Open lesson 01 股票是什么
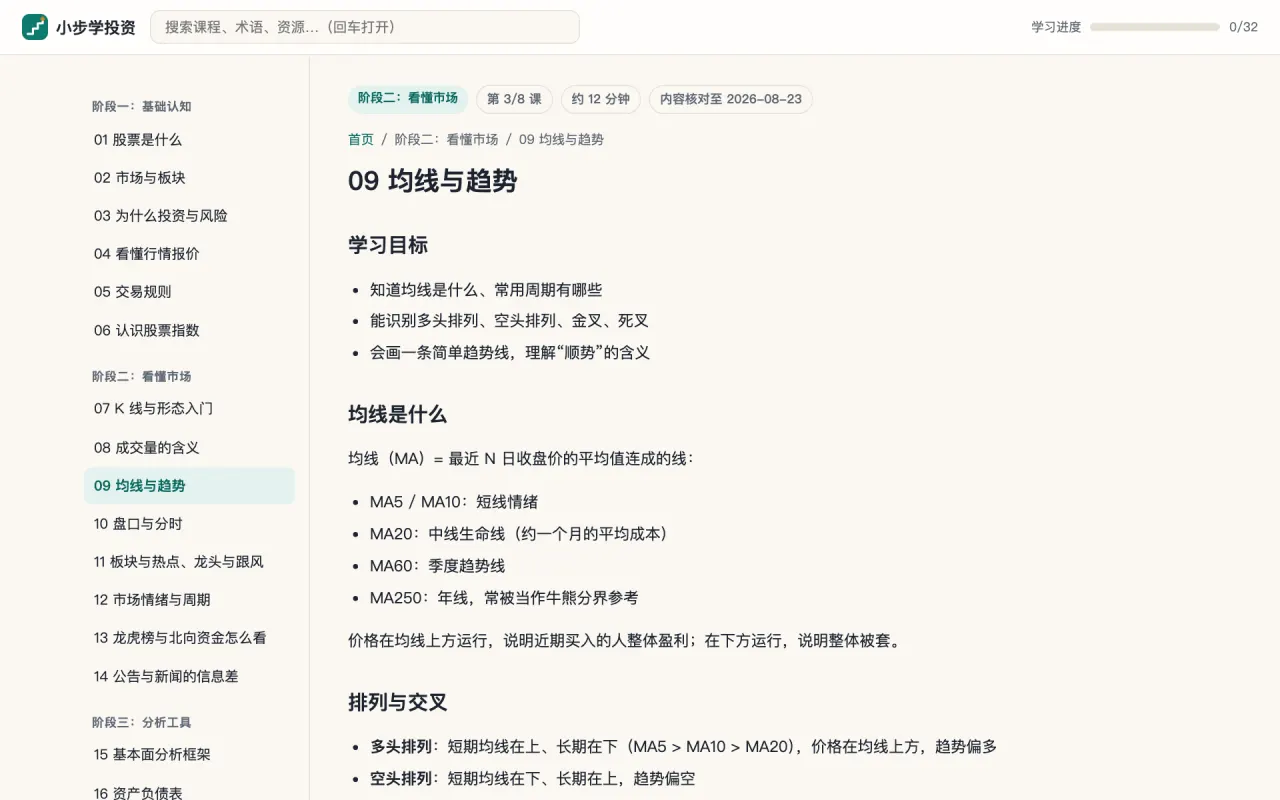Image resolution: width=1280 pixels, height=800 pixels. (189, 140)
